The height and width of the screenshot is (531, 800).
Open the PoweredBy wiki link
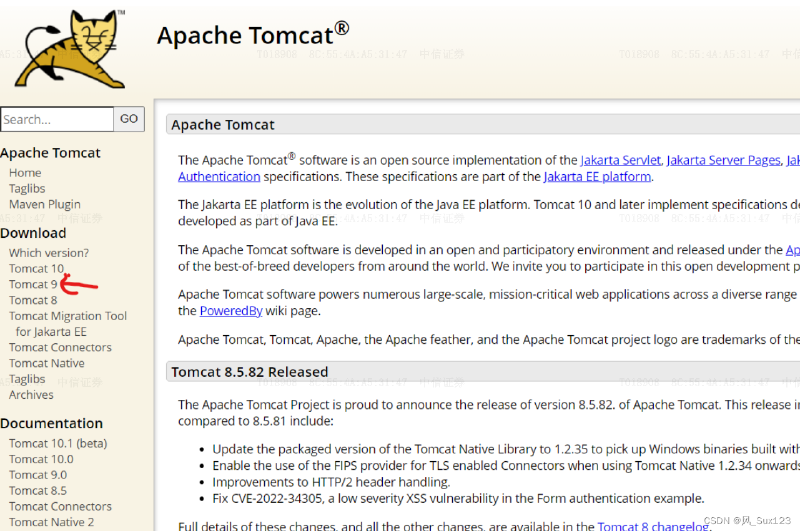click(x=231, y=311)
